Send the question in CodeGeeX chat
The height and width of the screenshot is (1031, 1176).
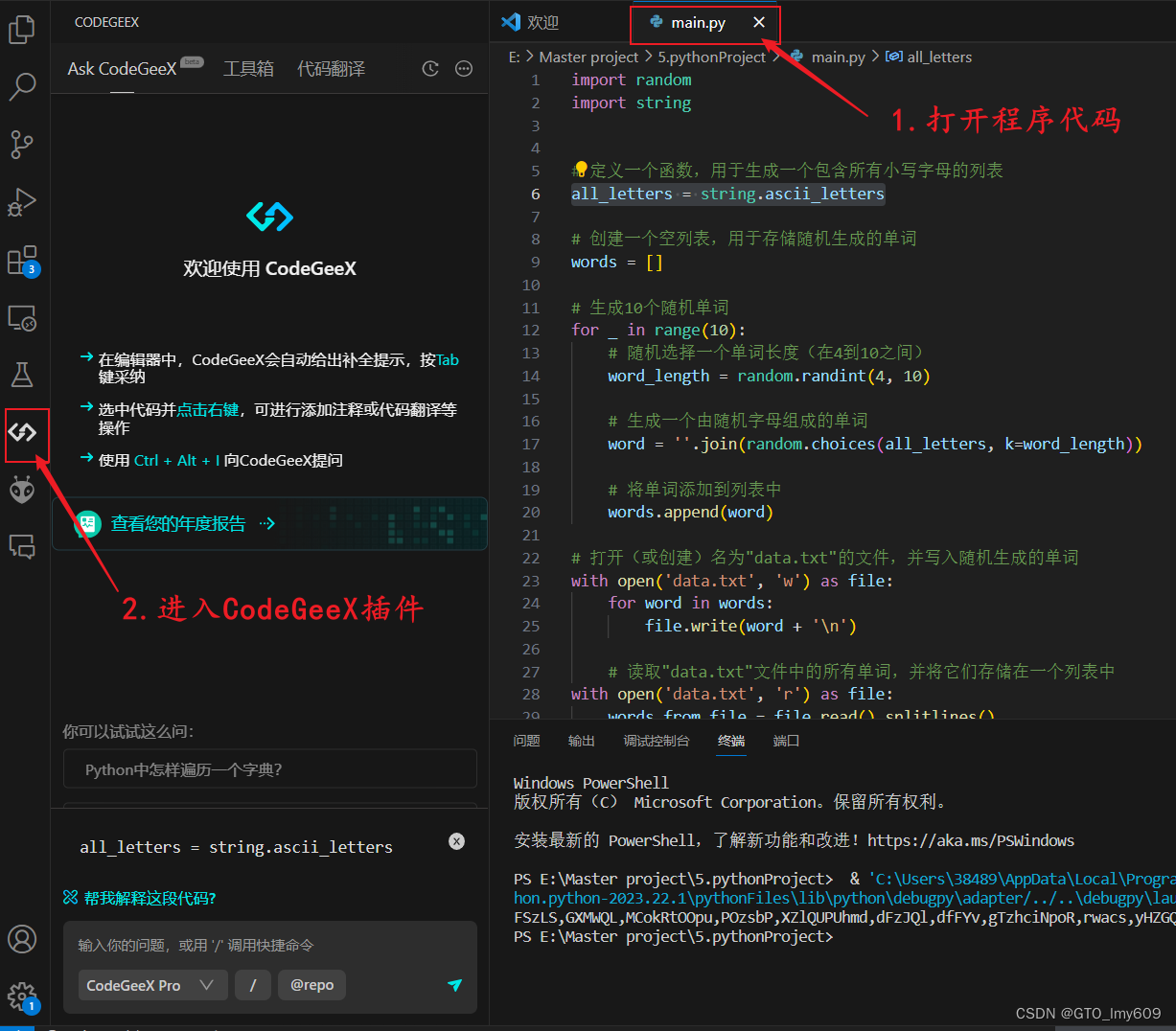[455, 985]
